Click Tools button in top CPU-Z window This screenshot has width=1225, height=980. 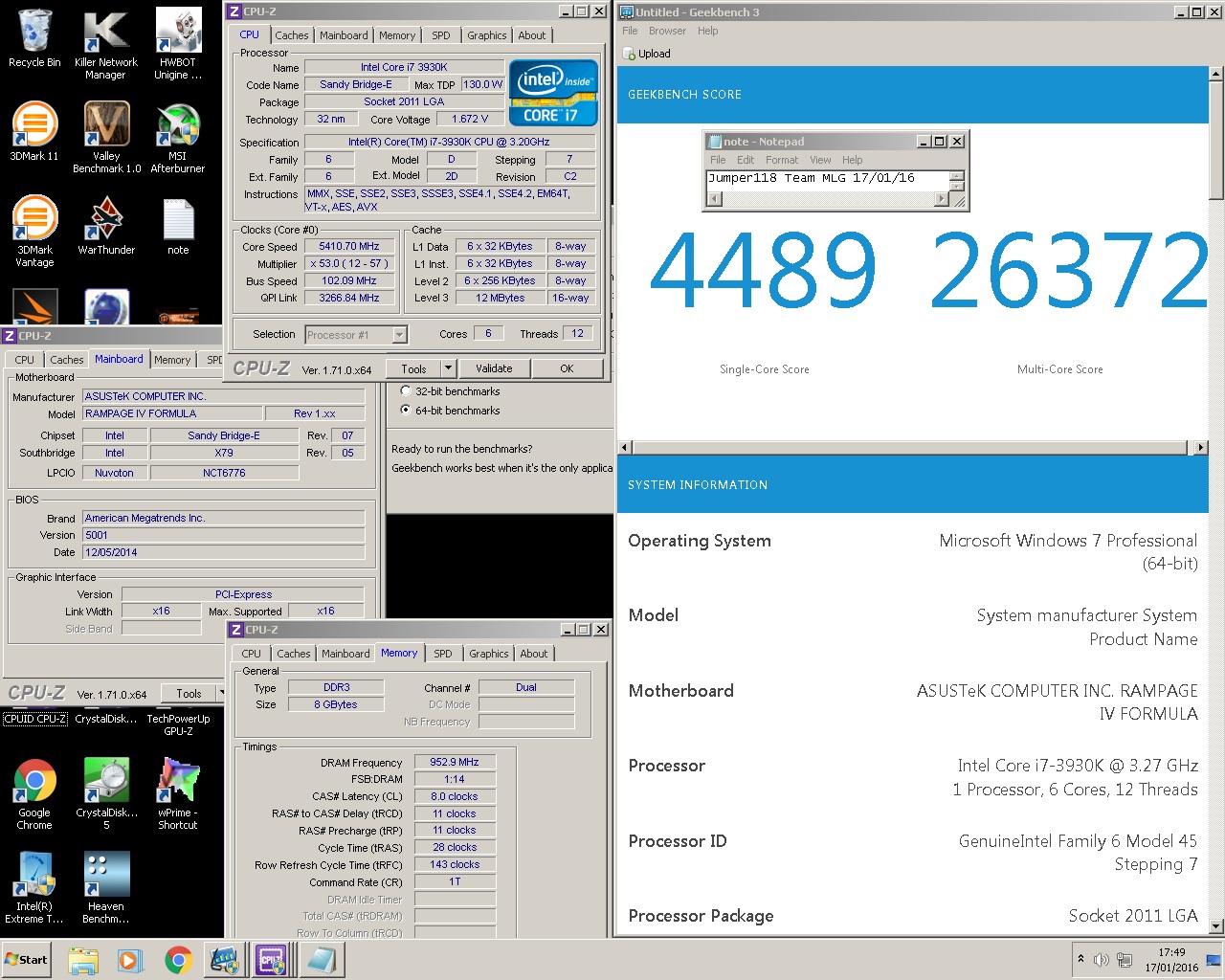pyautogui.click(x=413, y=368)
